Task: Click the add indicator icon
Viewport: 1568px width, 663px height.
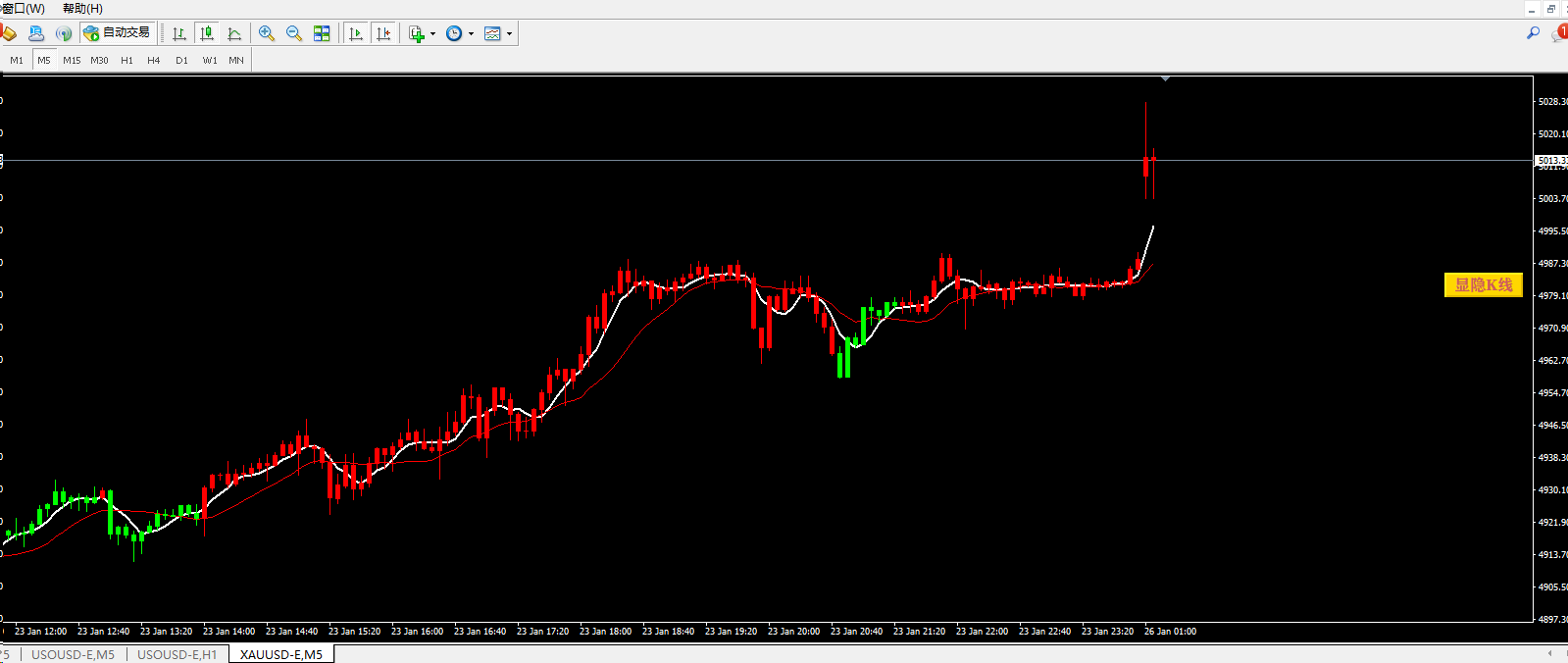Action: [x=417, y=33]
